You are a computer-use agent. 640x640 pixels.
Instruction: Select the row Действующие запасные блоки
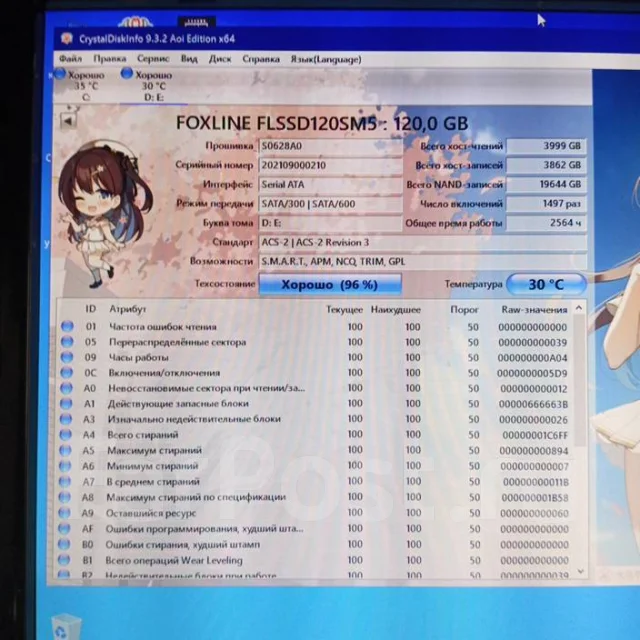tap(315, 404)
